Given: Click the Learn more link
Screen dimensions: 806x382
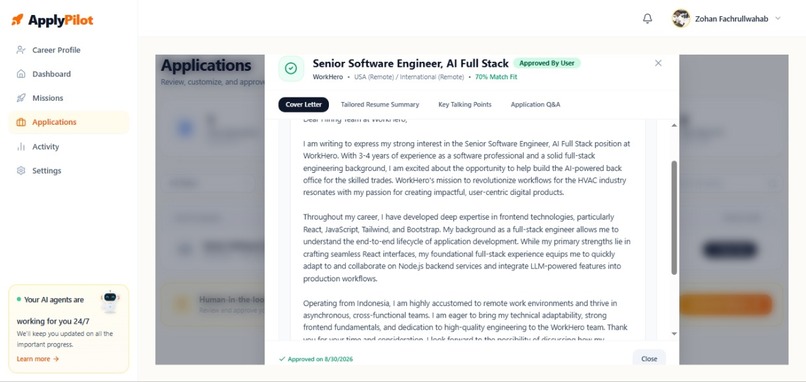Looking at the screenshot, I should pos(38,359).
